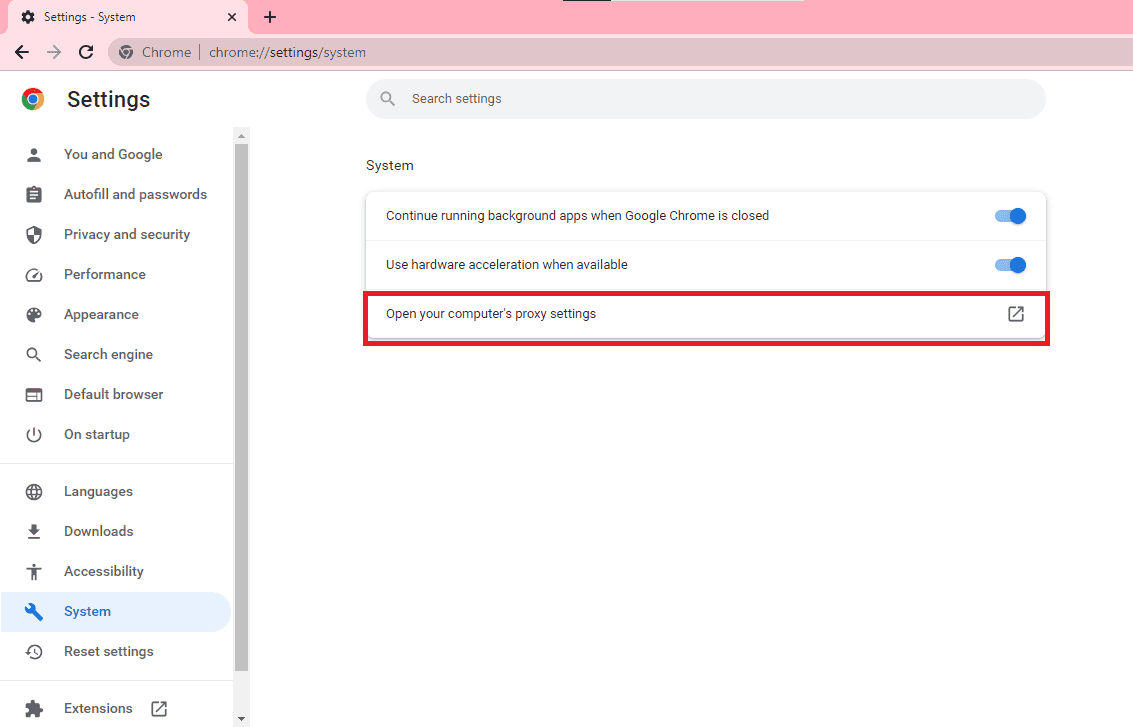
Task: Click the Privacy and security shield icon
Action: point(35,234)
